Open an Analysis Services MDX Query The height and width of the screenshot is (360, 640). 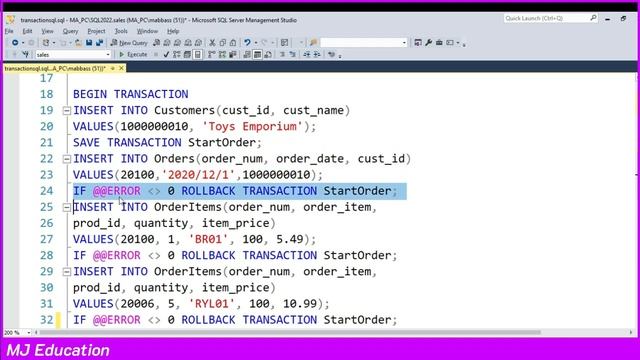pos(167,42)
